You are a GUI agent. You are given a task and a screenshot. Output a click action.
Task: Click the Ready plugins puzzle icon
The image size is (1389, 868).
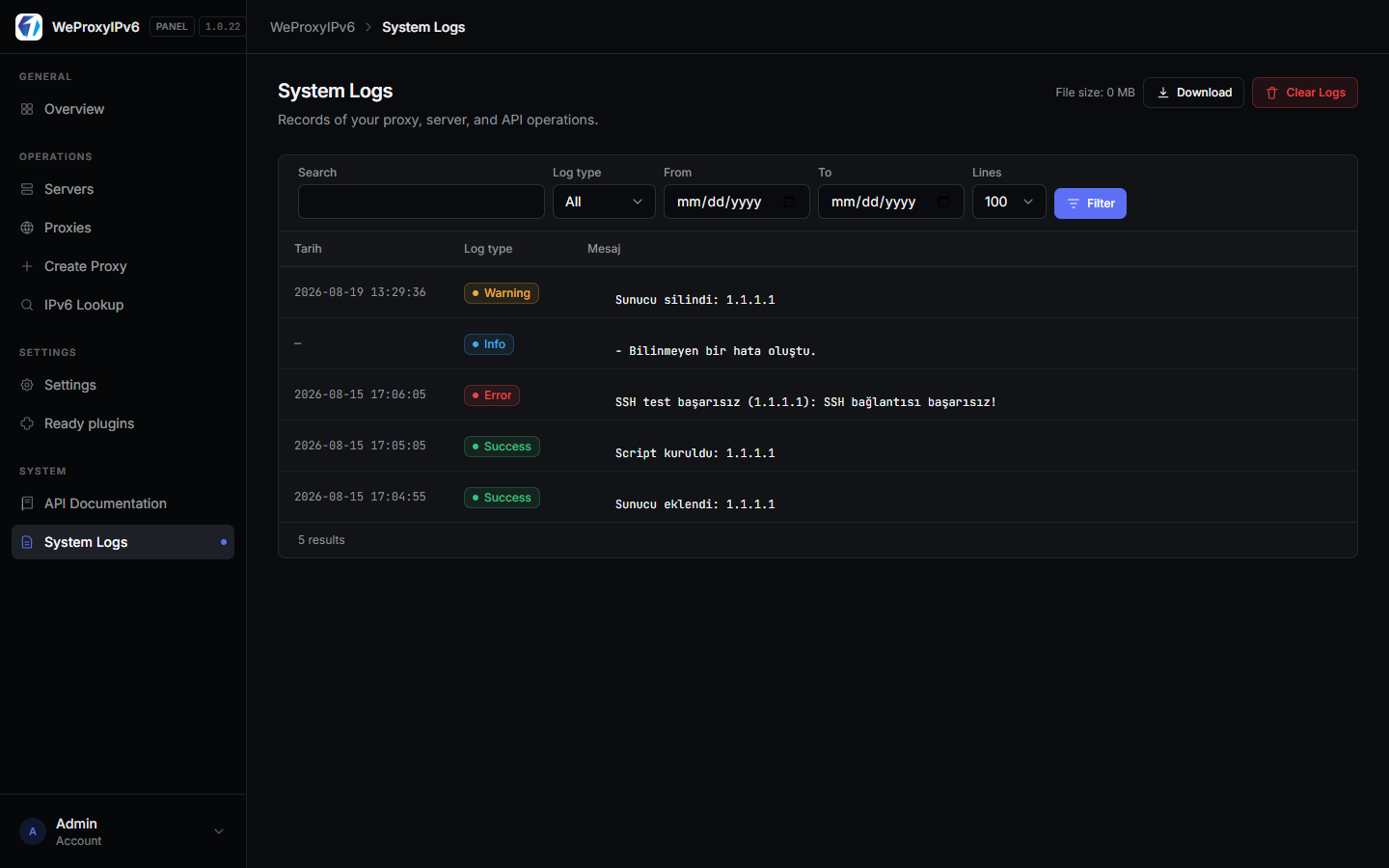tap(27, 423)
